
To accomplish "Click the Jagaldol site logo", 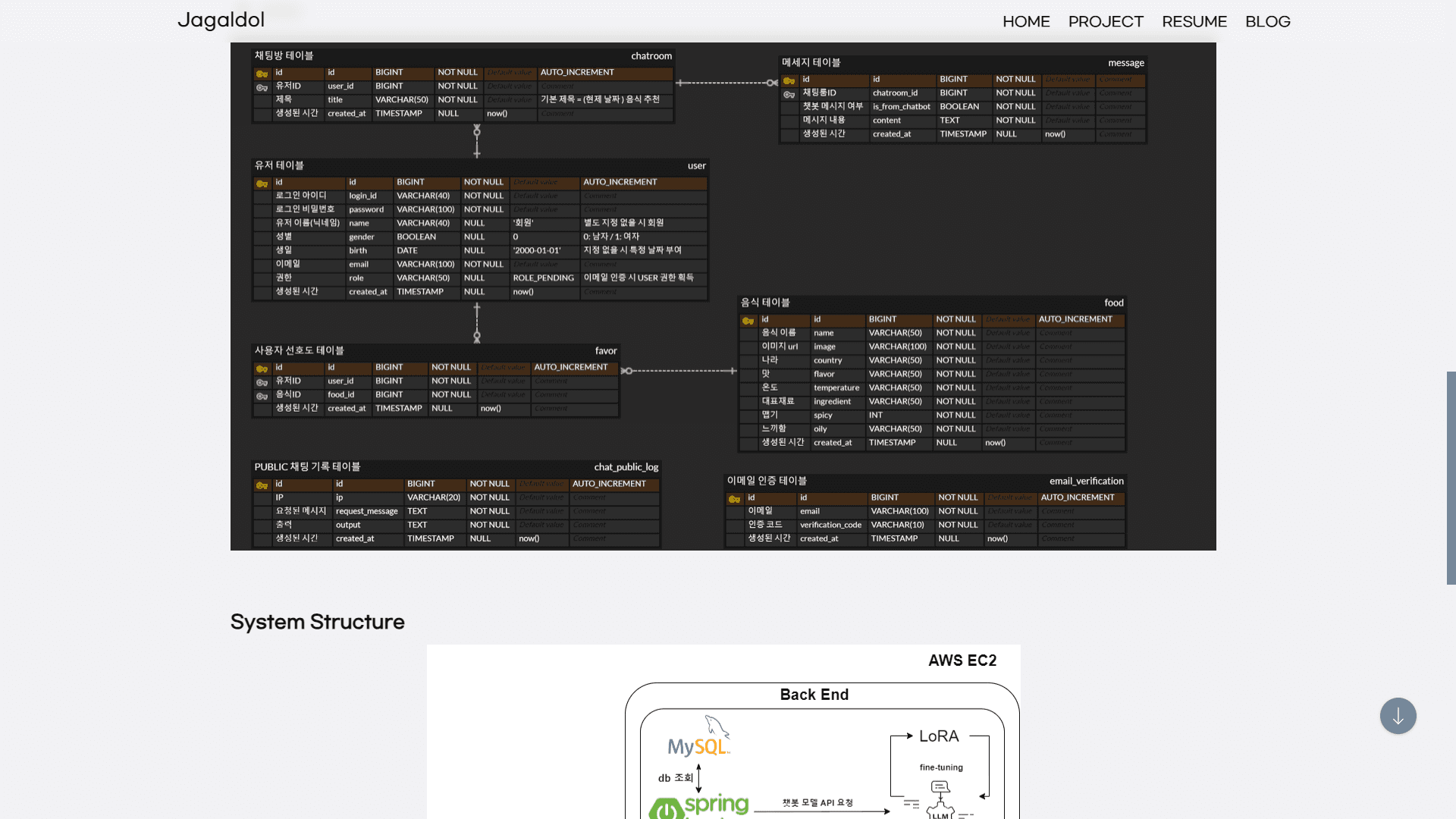I will 221,20.
